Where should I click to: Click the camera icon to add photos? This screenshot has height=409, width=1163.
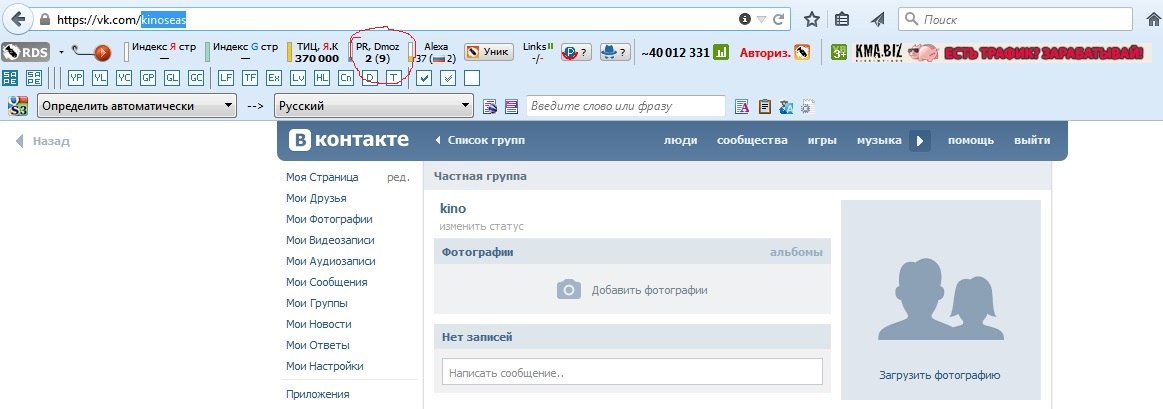[x=569, y=290]
